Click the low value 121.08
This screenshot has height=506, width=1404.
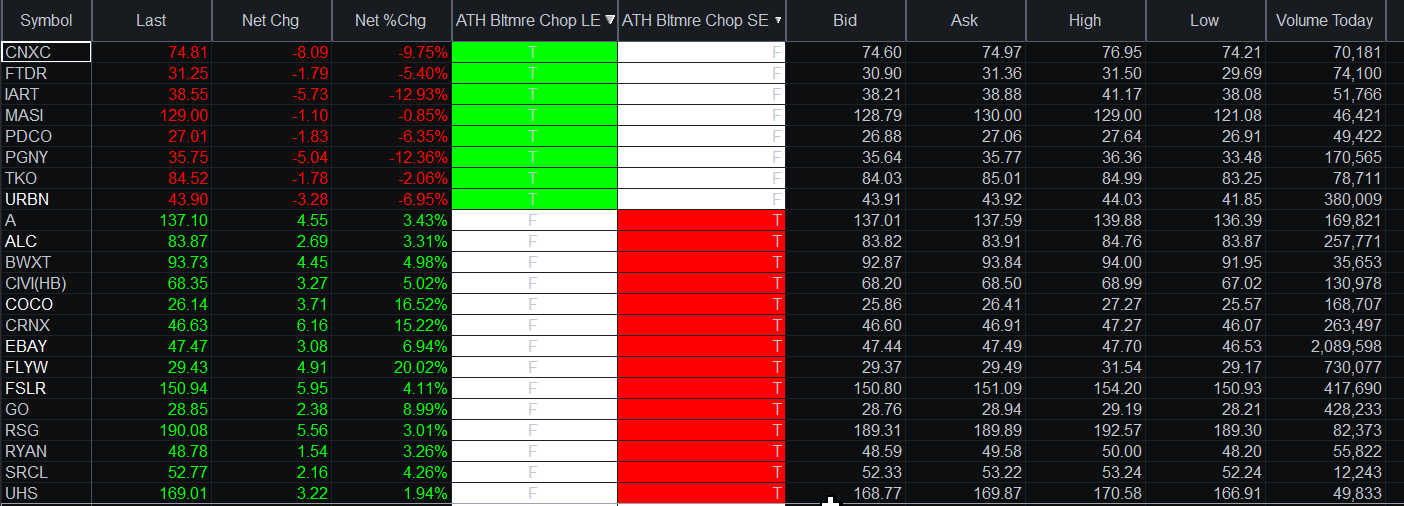pyautogui.click(x=1239, y=115)
